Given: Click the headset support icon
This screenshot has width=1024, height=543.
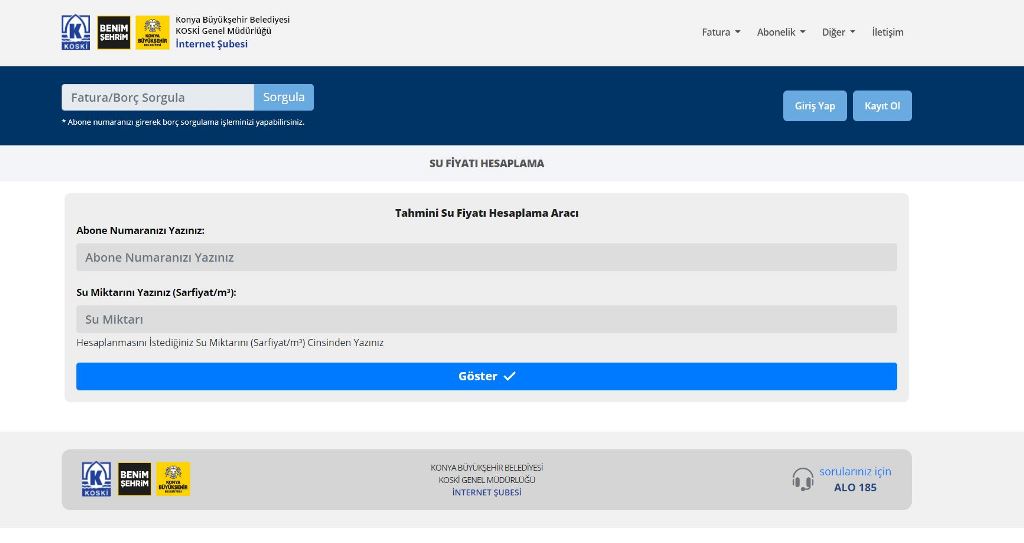Looking at the screenshot, I should (802, 479).
